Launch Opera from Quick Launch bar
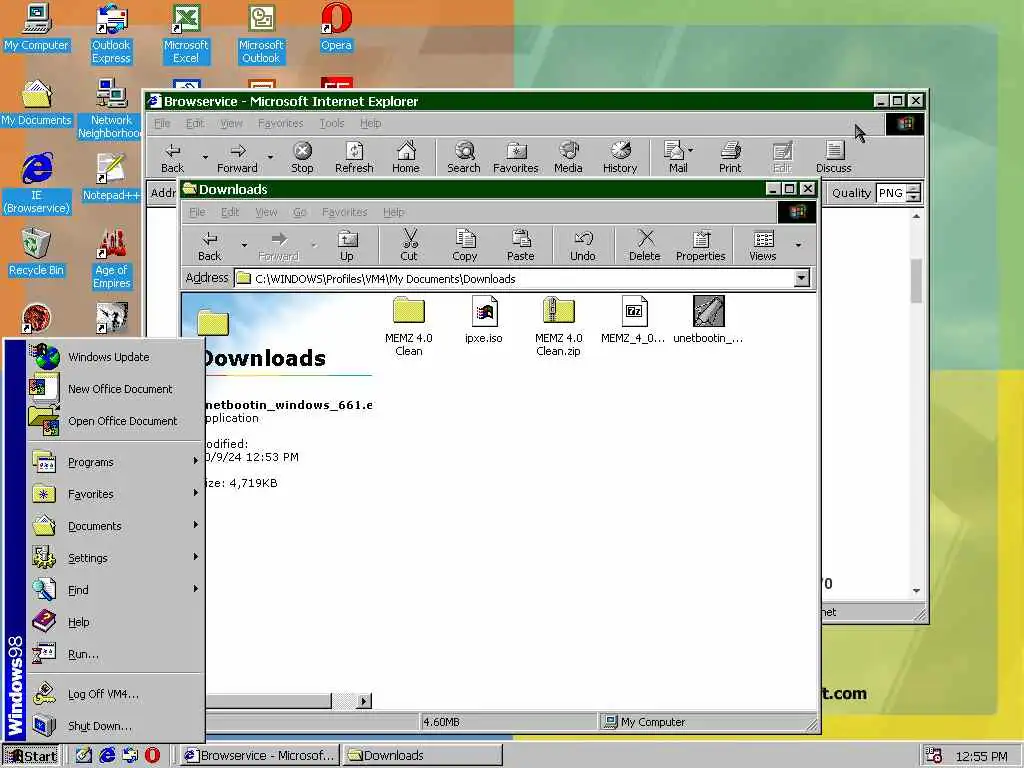This screenshot has width=1024, height=768. point(152,755)
